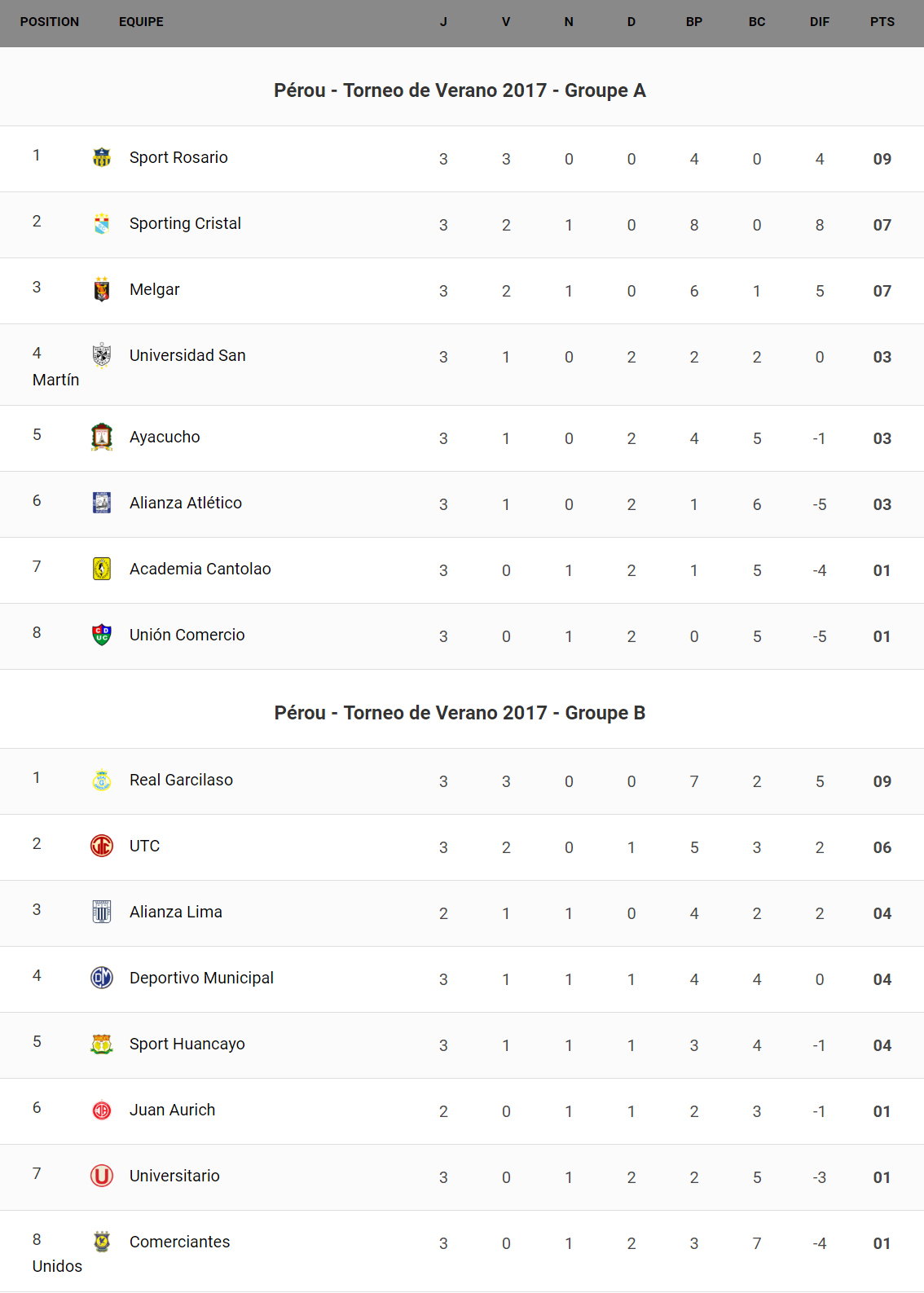Click the EQUIPE column header
924x1293 pixels.
(141, 22)
